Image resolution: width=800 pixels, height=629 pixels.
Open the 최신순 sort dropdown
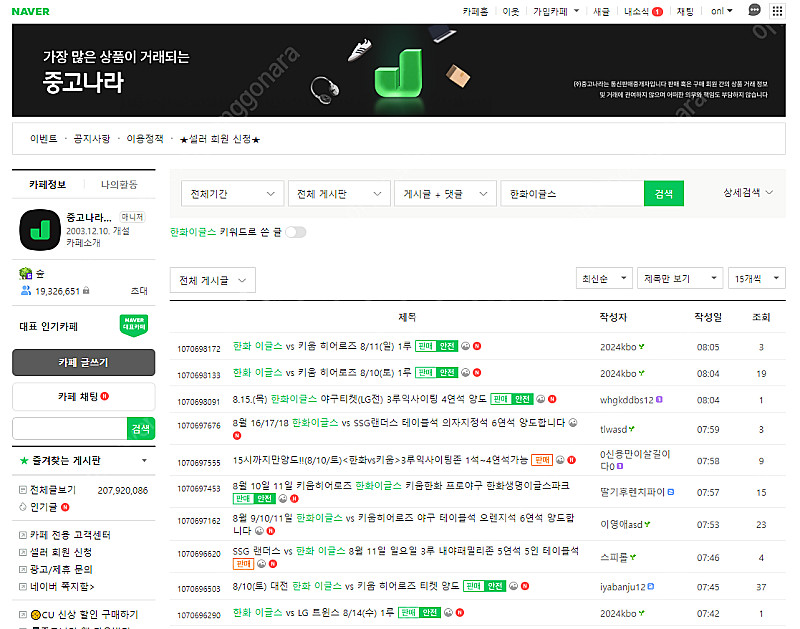[x=604, y=278]
